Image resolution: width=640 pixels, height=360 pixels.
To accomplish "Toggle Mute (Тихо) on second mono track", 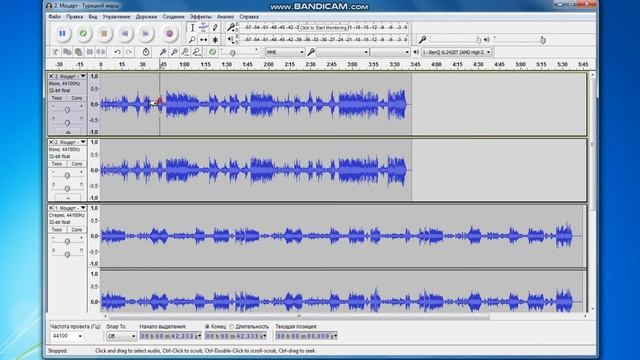I will (x=57, y=164).
